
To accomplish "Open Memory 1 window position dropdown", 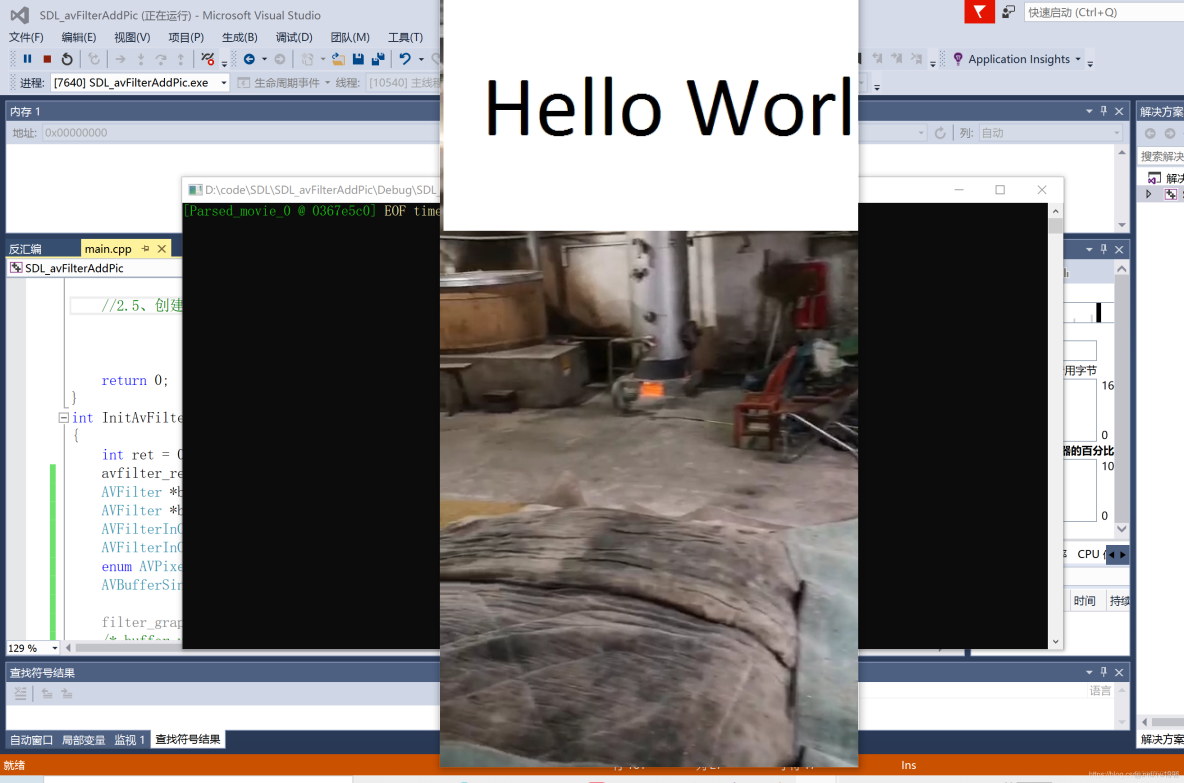I will 1089,111.
